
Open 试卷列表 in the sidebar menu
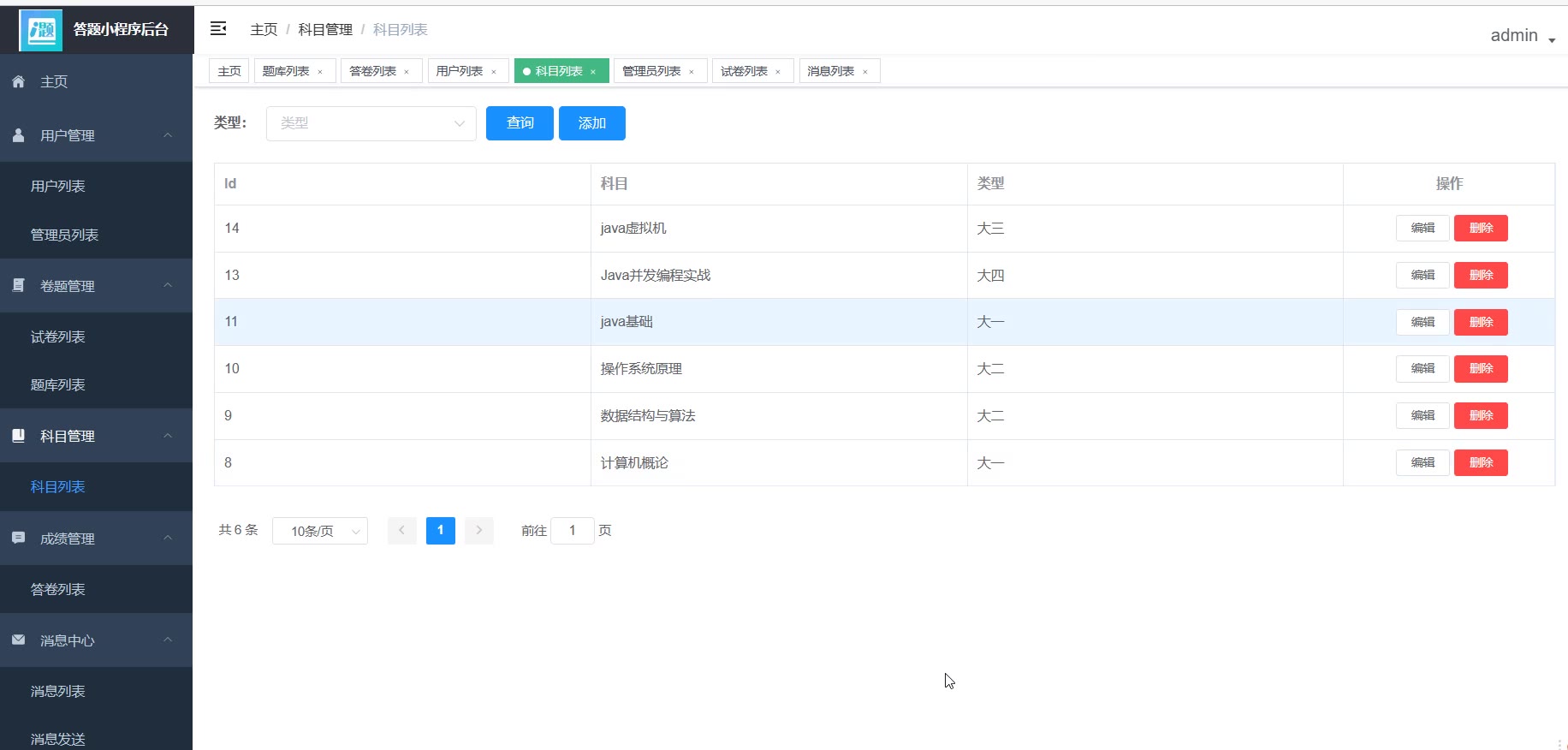[58, 336]
